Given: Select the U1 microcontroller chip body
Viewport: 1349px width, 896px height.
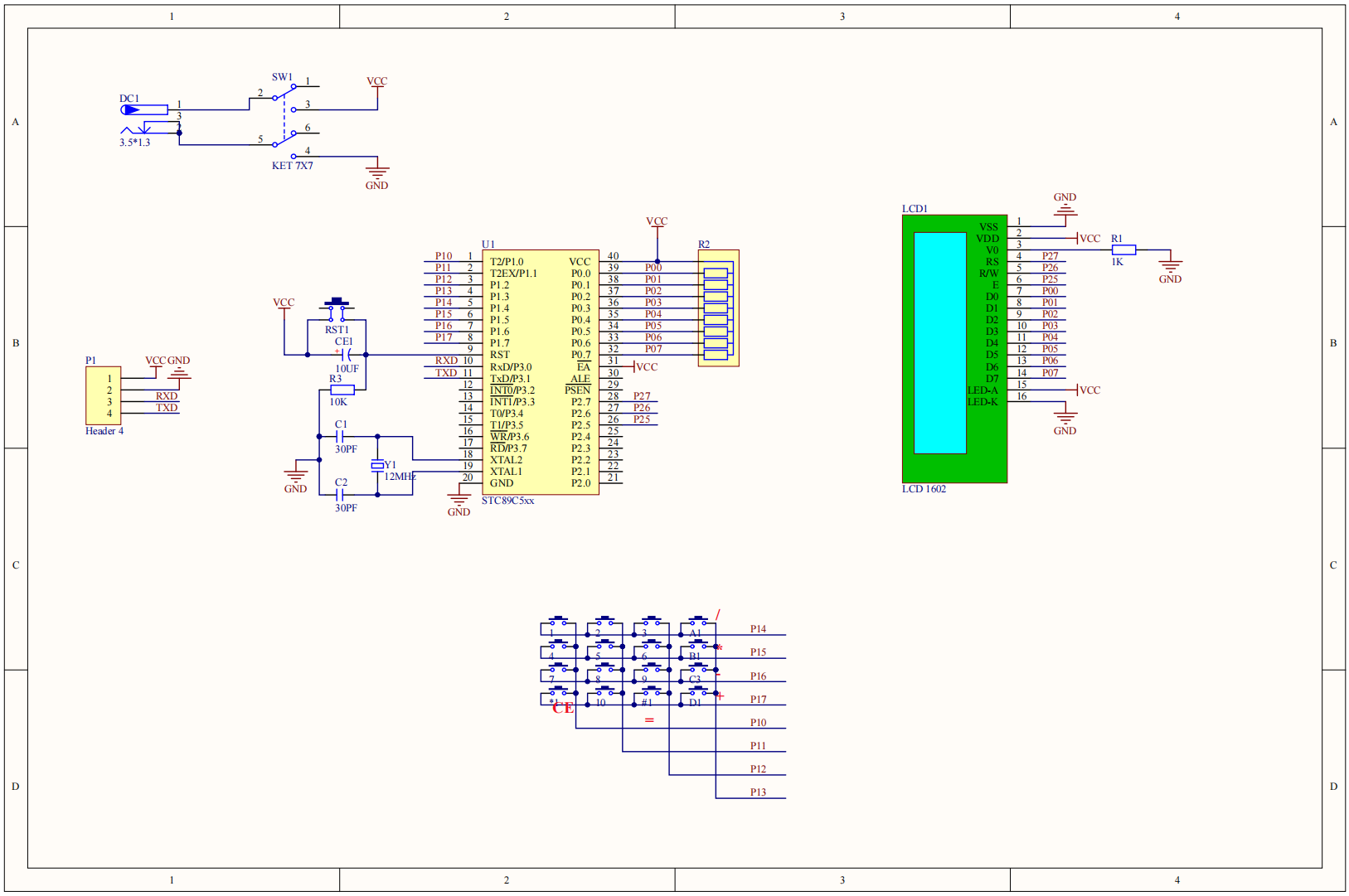Looking at the screenshot, I should click(x=541, y=372).
